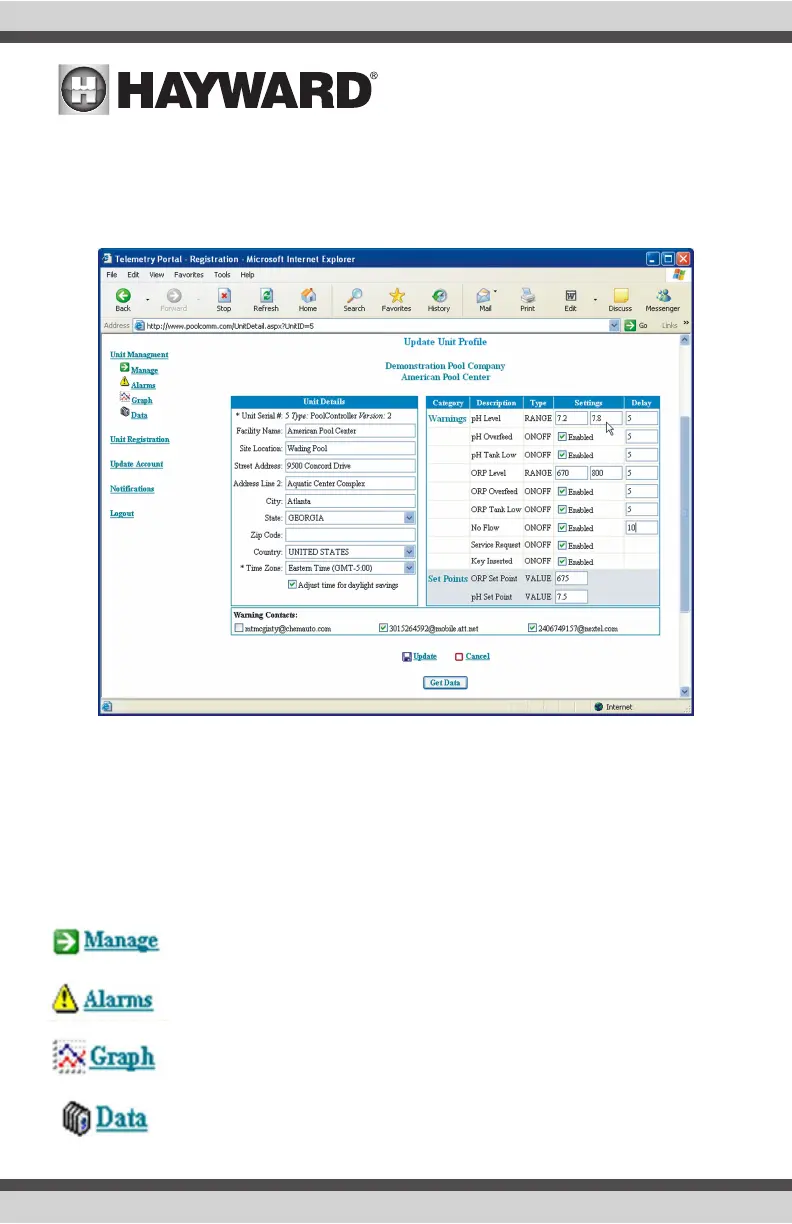Click into the Zip Code field

tap(350, 535)
